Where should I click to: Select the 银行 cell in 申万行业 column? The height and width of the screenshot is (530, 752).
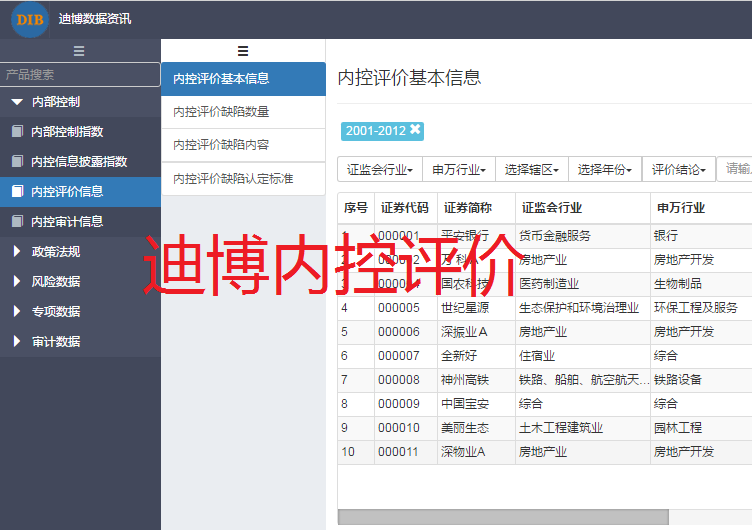pyautogui.click(x=701, y=236)
